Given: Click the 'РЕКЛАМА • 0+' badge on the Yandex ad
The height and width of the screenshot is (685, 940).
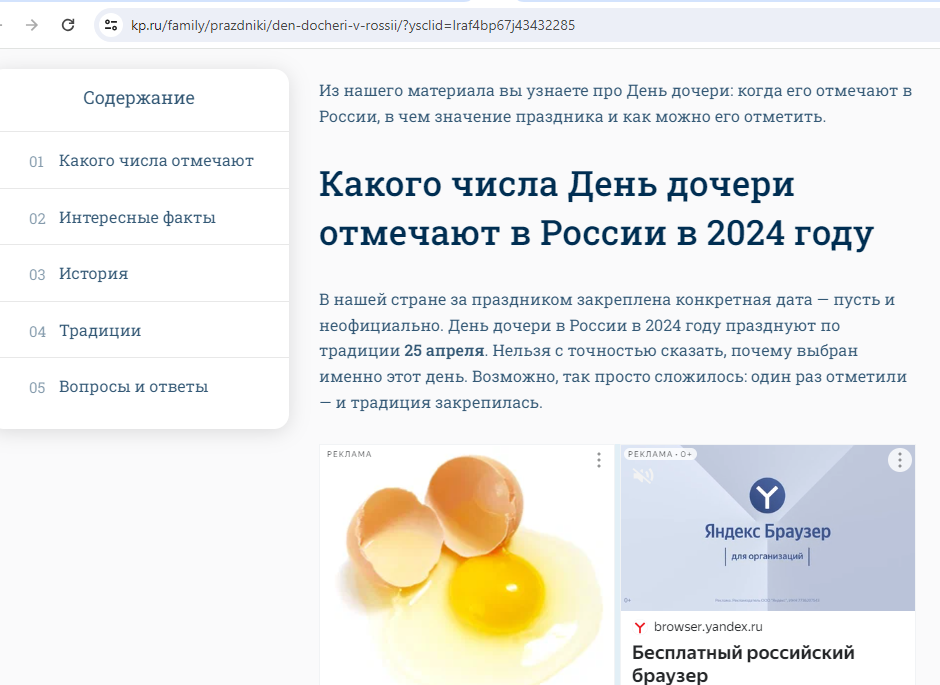Looking at the screenshot, I should coord(660,454).
